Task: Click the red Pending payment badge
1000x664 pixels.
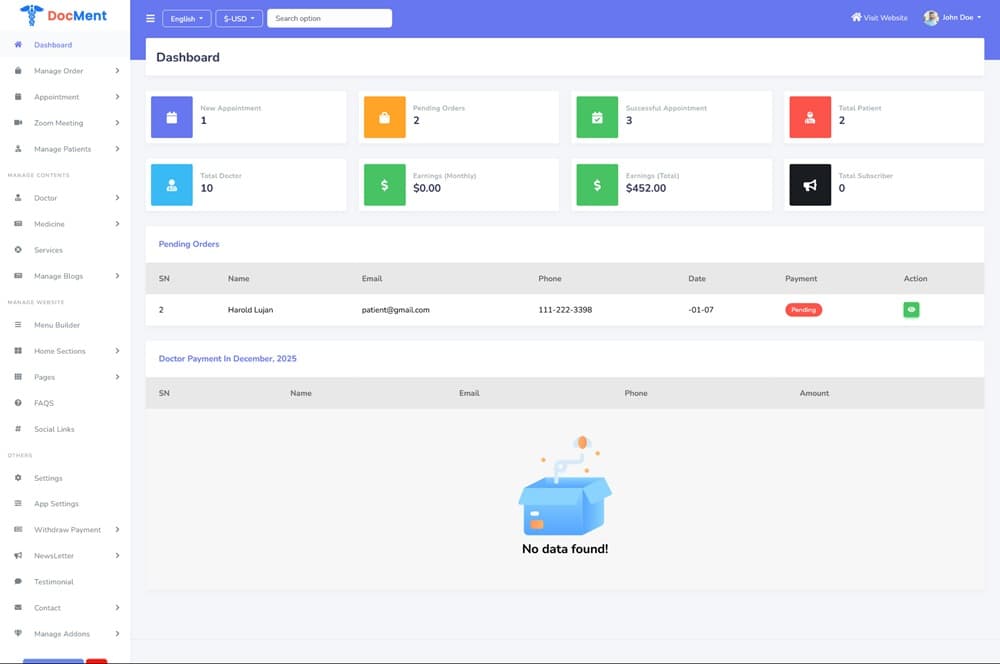Action: coord(803,310)
